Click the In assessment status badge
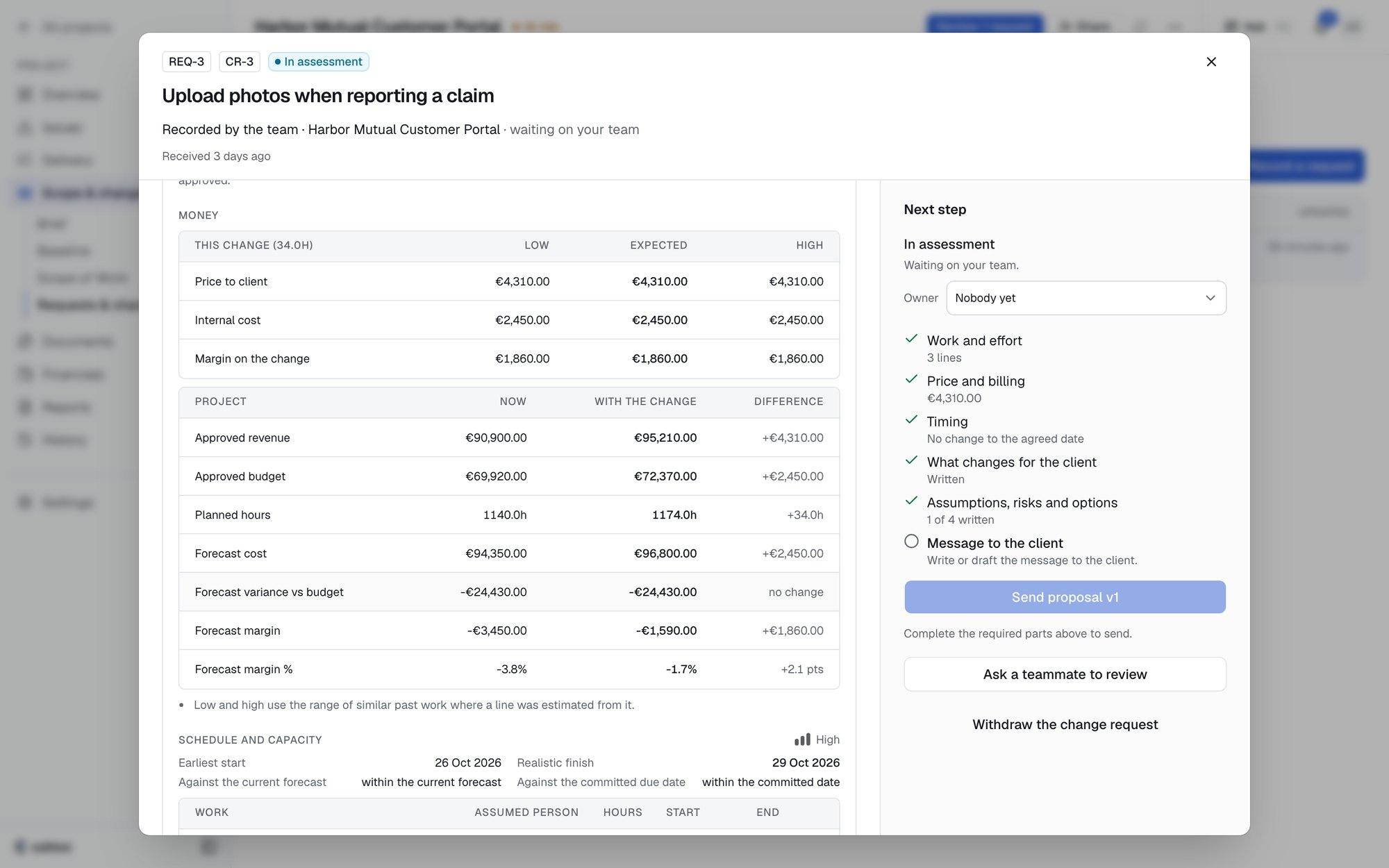This screenshot has width=1389, height=868. tap(318, 62)
